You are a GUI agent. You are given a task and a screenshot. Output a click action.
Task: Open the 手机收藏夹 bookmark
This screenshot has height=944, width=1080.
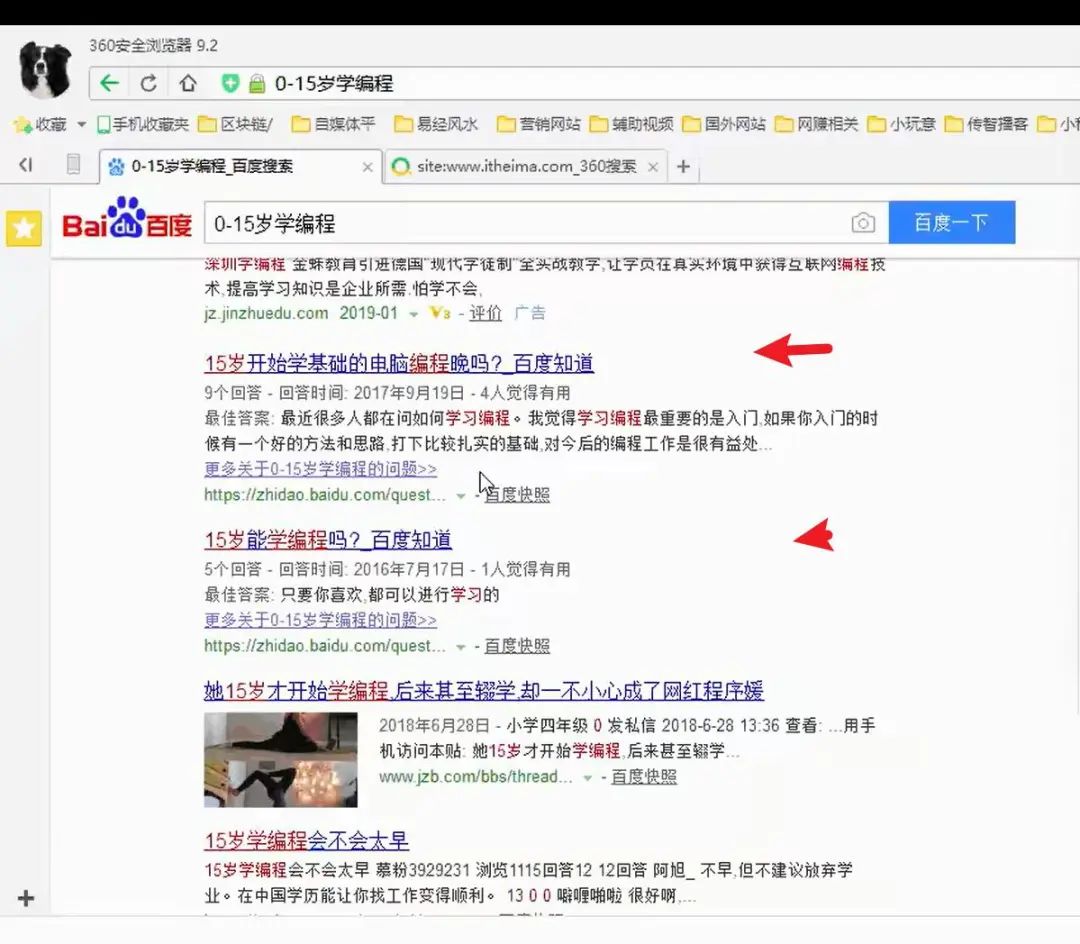(x=143, y=124)
